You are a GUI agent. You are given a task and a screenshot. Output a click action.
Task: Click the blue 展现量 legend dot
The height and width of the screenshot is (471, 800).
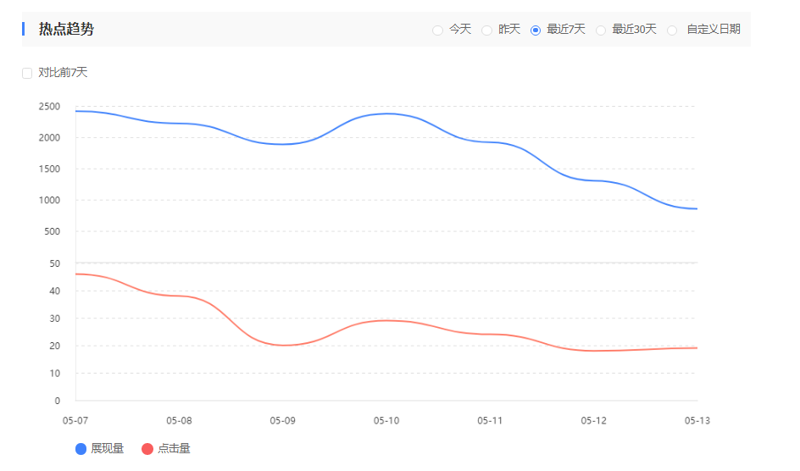[81, 448]
